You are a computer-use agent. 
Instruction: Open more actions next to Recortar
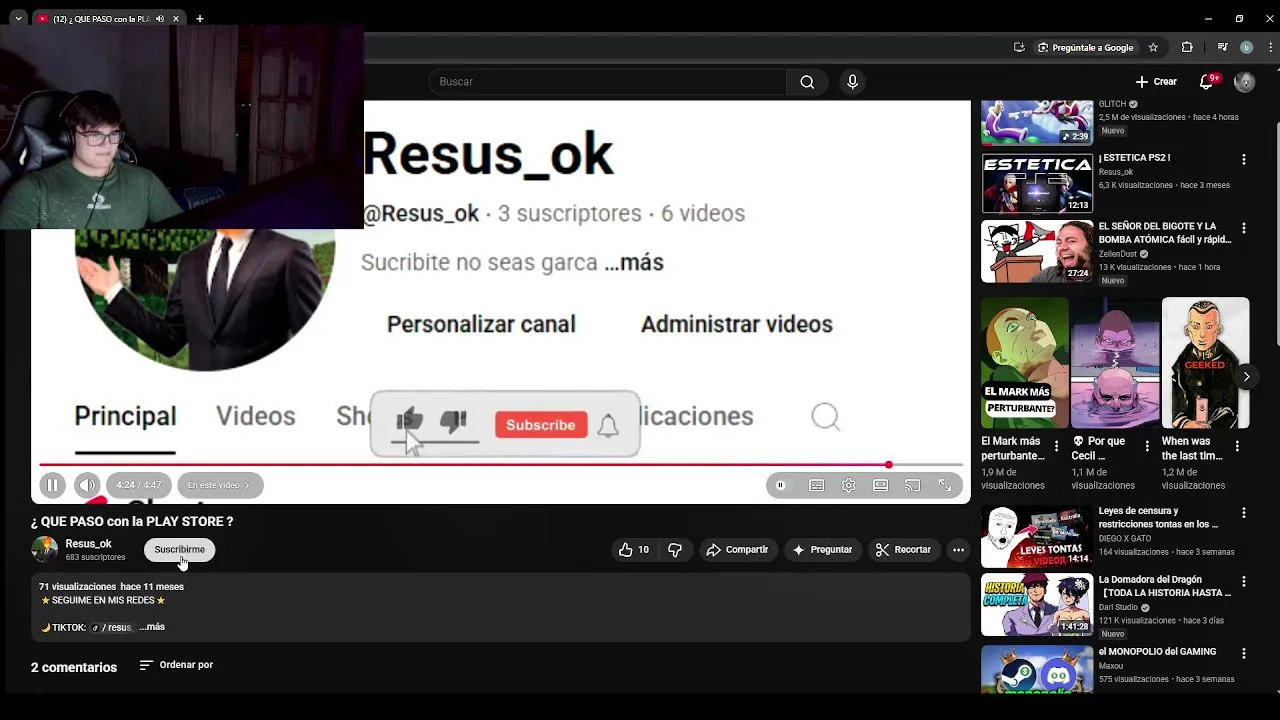tap(958, 549)
